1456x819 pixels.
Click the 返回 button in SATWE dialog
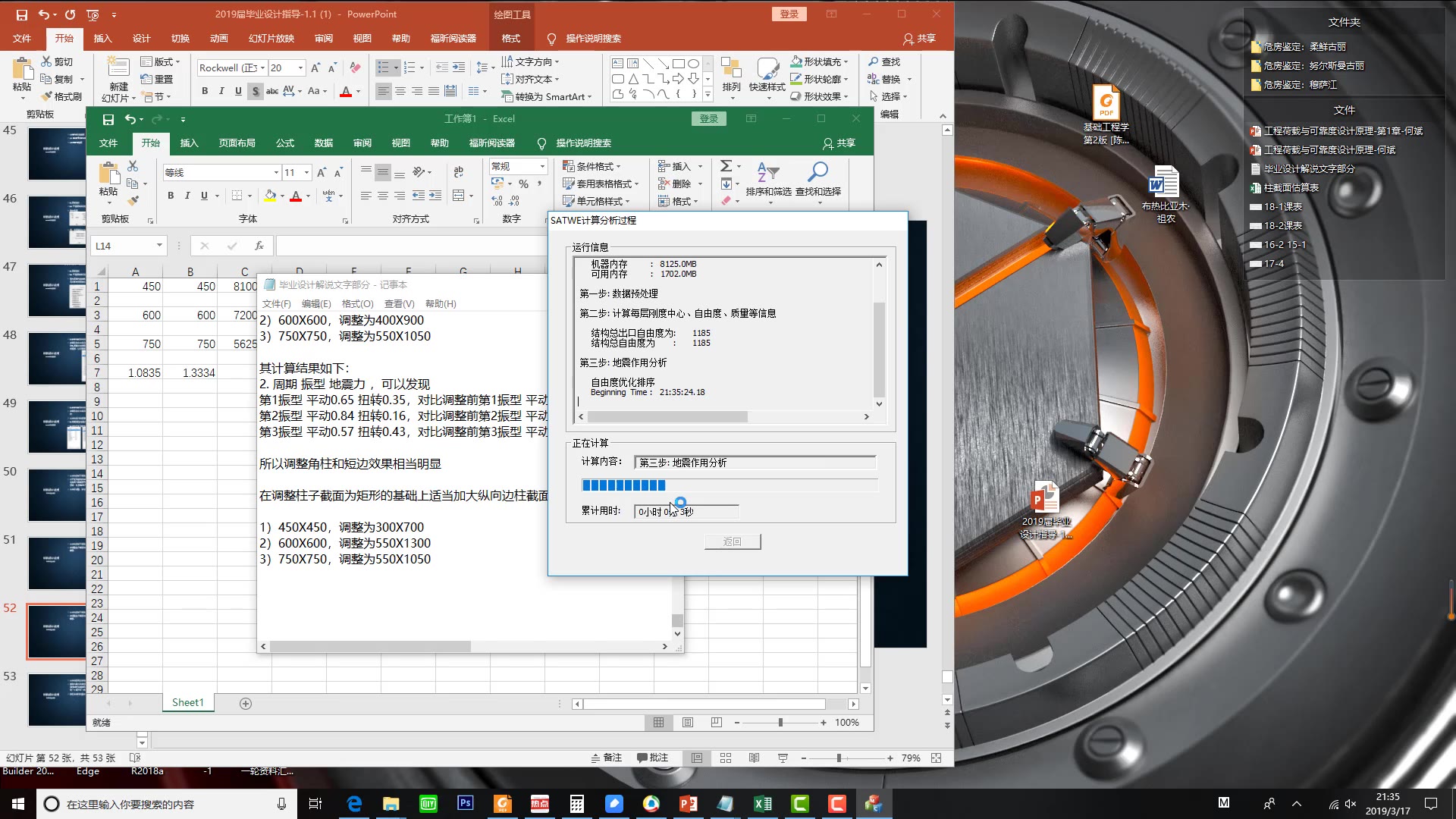[732, 541]
